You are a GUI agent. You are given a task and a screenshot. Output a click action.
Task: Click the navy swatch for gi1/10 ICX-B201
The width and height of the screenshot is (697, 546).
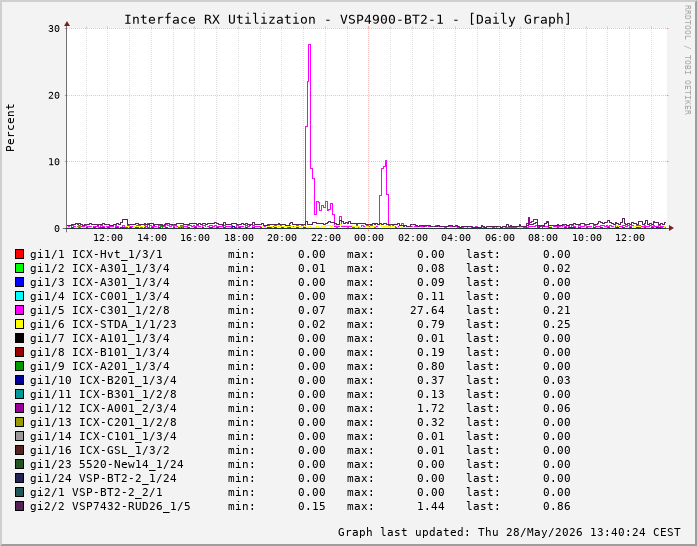[19, 380]
